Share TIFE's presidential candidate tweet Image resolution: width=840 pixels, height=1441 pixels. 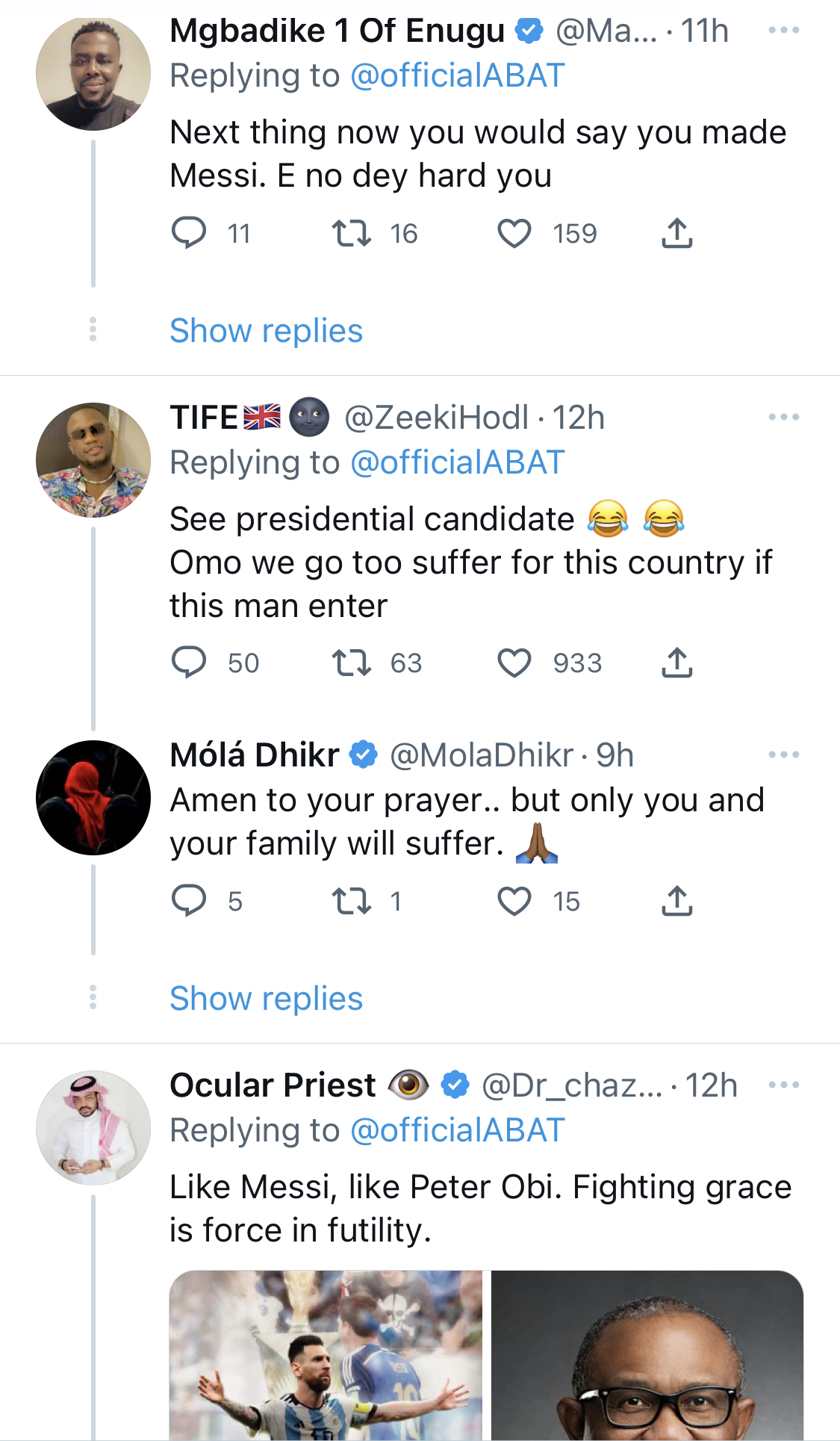pyautogui.click(x=677, y=663)
